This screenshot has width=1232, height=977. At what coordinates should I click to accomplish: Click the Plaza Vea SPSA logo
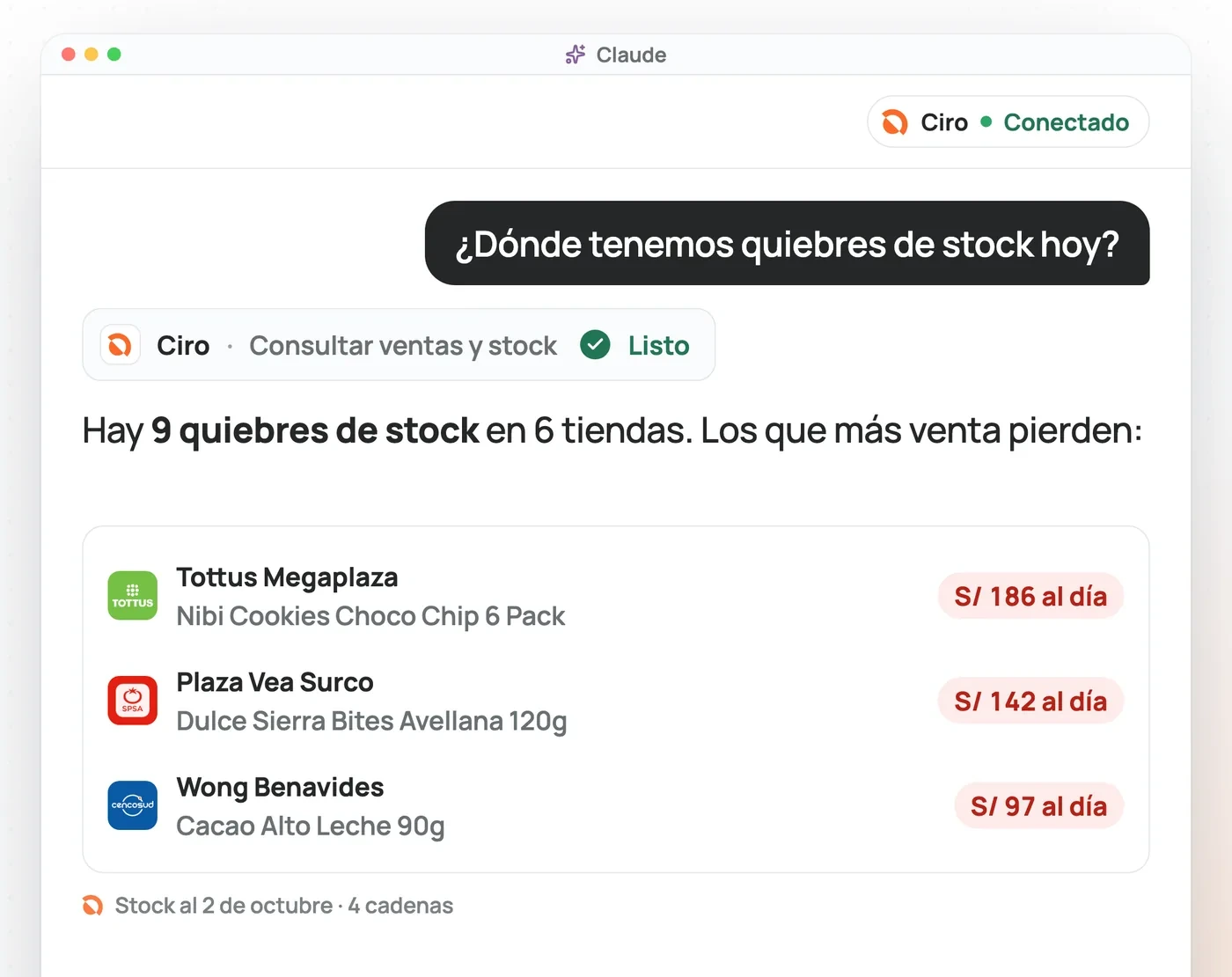[133, 701]
